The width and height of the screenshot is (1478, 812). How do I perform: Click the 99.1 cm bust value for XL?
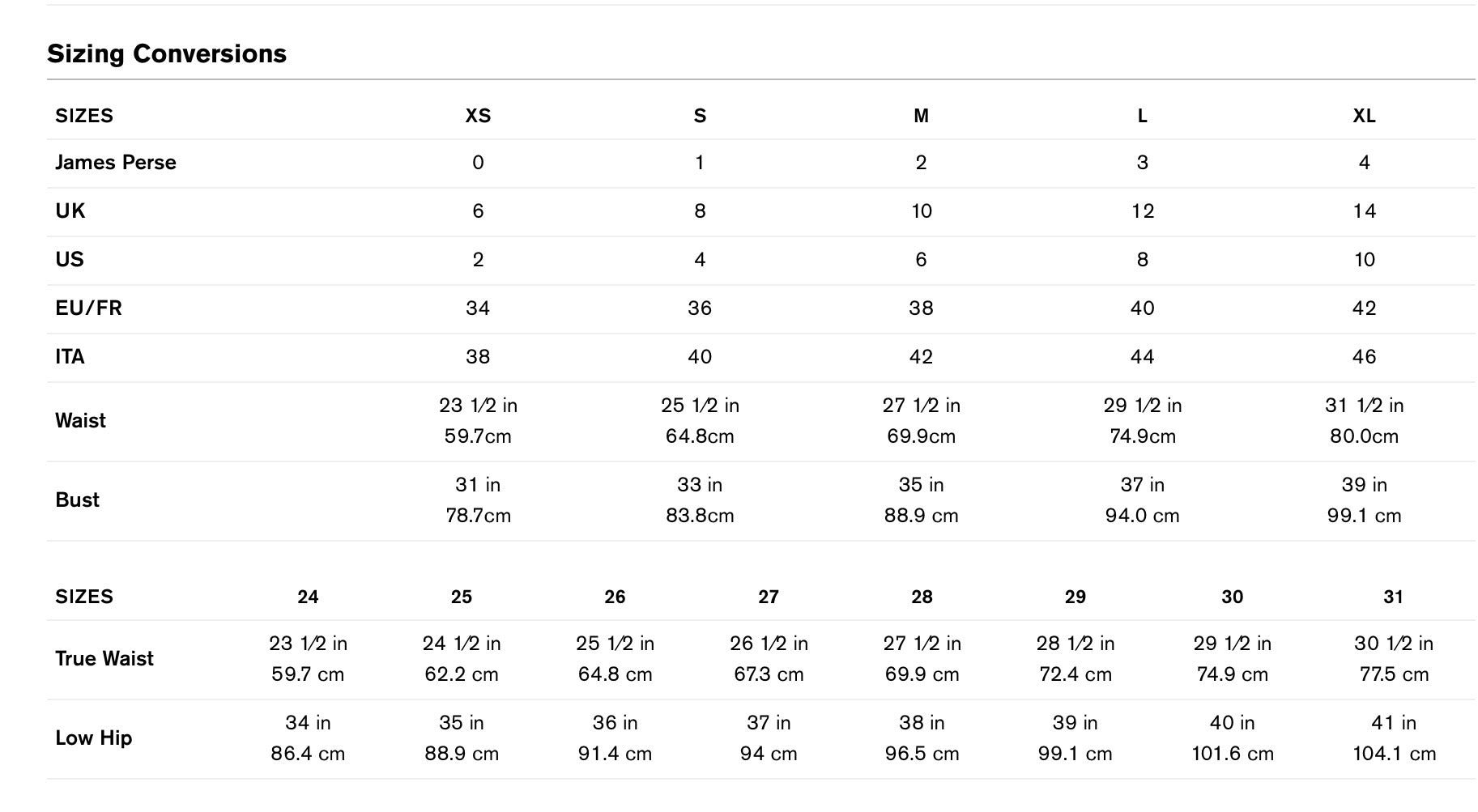[x=1364, y=516]
